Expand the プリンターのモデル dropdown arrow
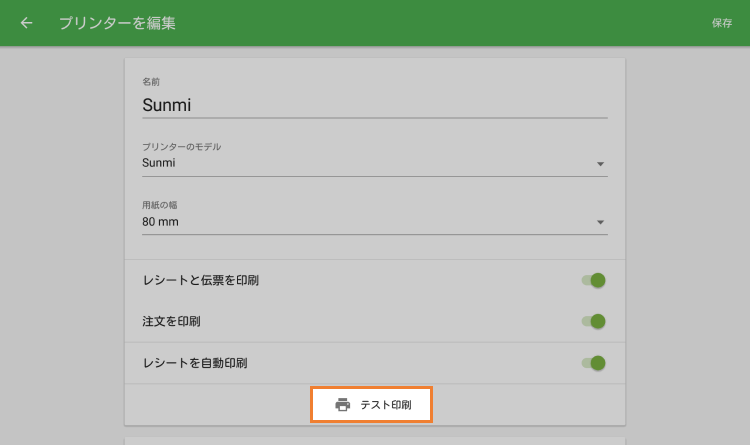This screenshot has height=445, width=750. pyautogui.click(x=600, y=163)
